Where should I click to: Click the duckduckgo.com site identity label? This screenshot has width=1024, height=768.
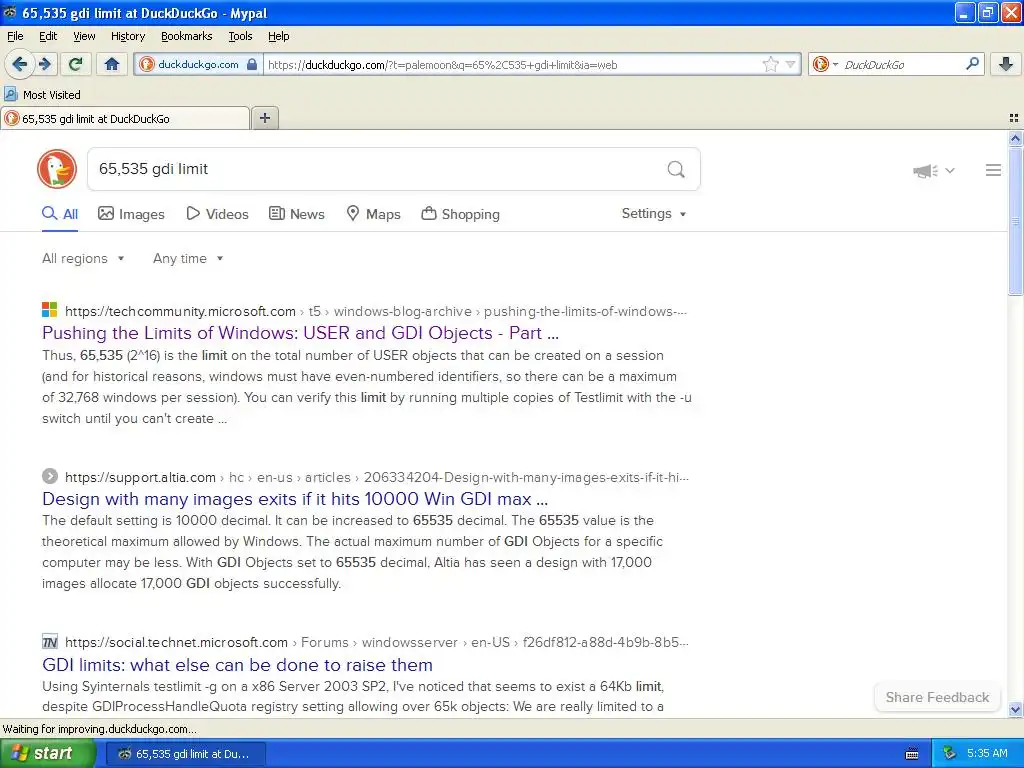pos(198,65)
